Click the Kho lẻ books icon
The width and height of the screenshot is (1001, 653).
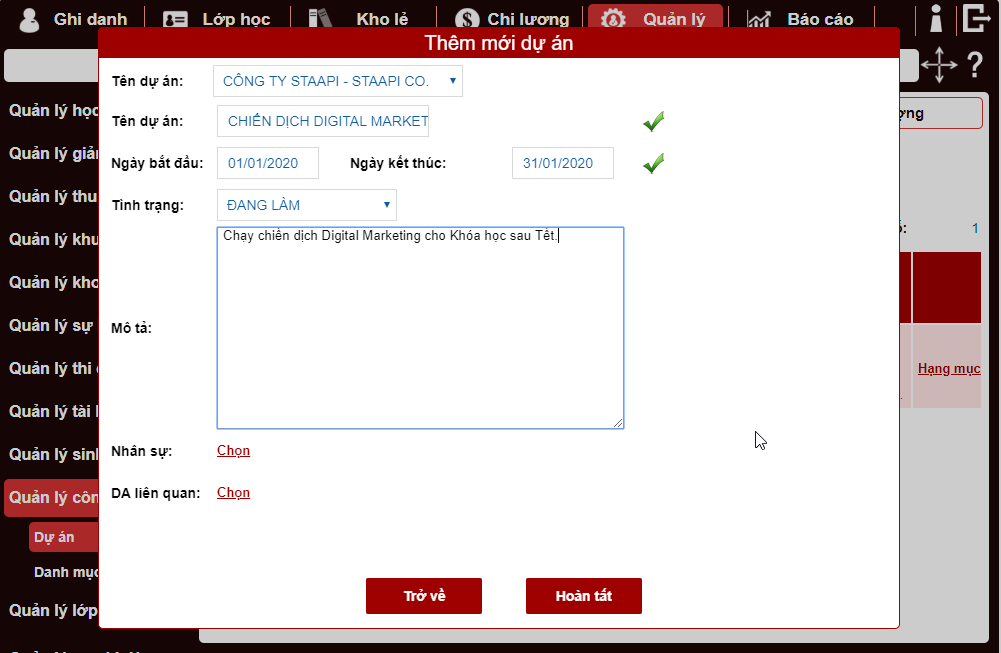319,18
